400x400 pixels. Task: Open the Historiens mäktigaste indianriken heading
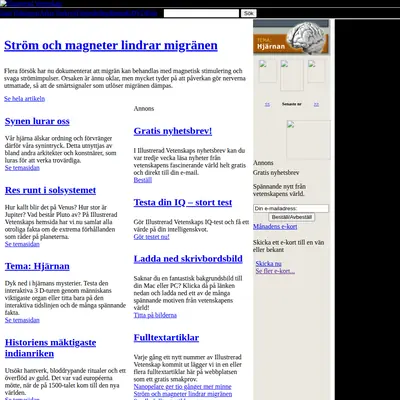coord(50,348)
